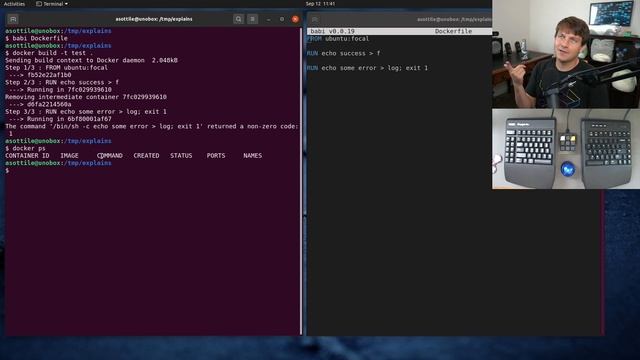Screen dimensions: 640x360
Task: Click the keyboard camera overlay
Action: pyautogui.click(x=566, y=149)
